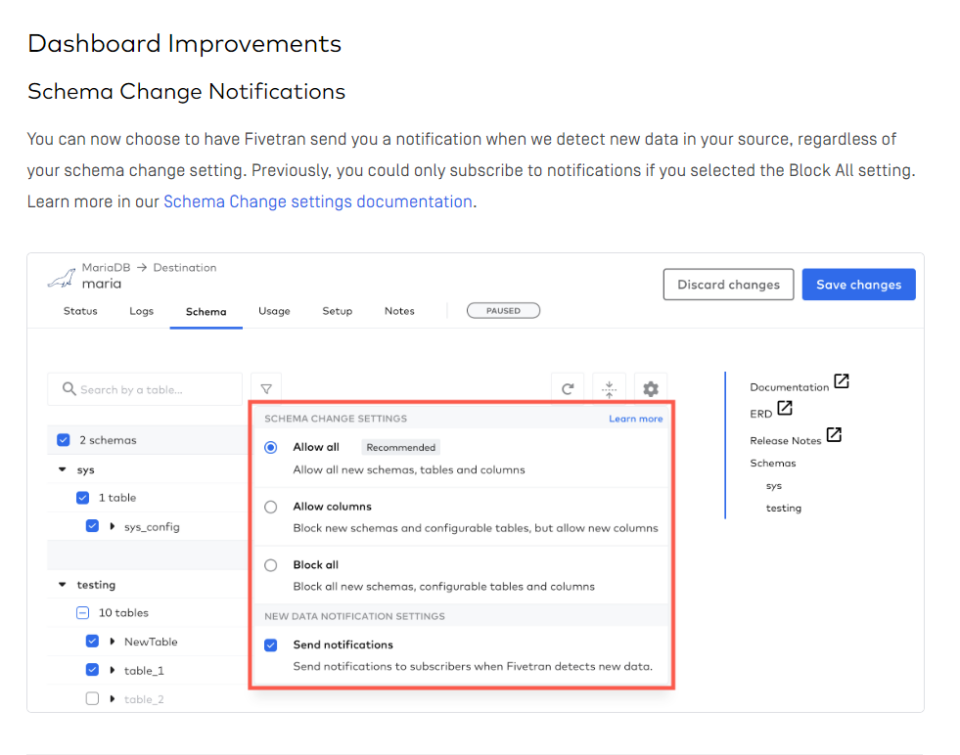Expand the sys_config table row
Image resolution: width=960 pixels, height=755 pixels.
[112, 526]
